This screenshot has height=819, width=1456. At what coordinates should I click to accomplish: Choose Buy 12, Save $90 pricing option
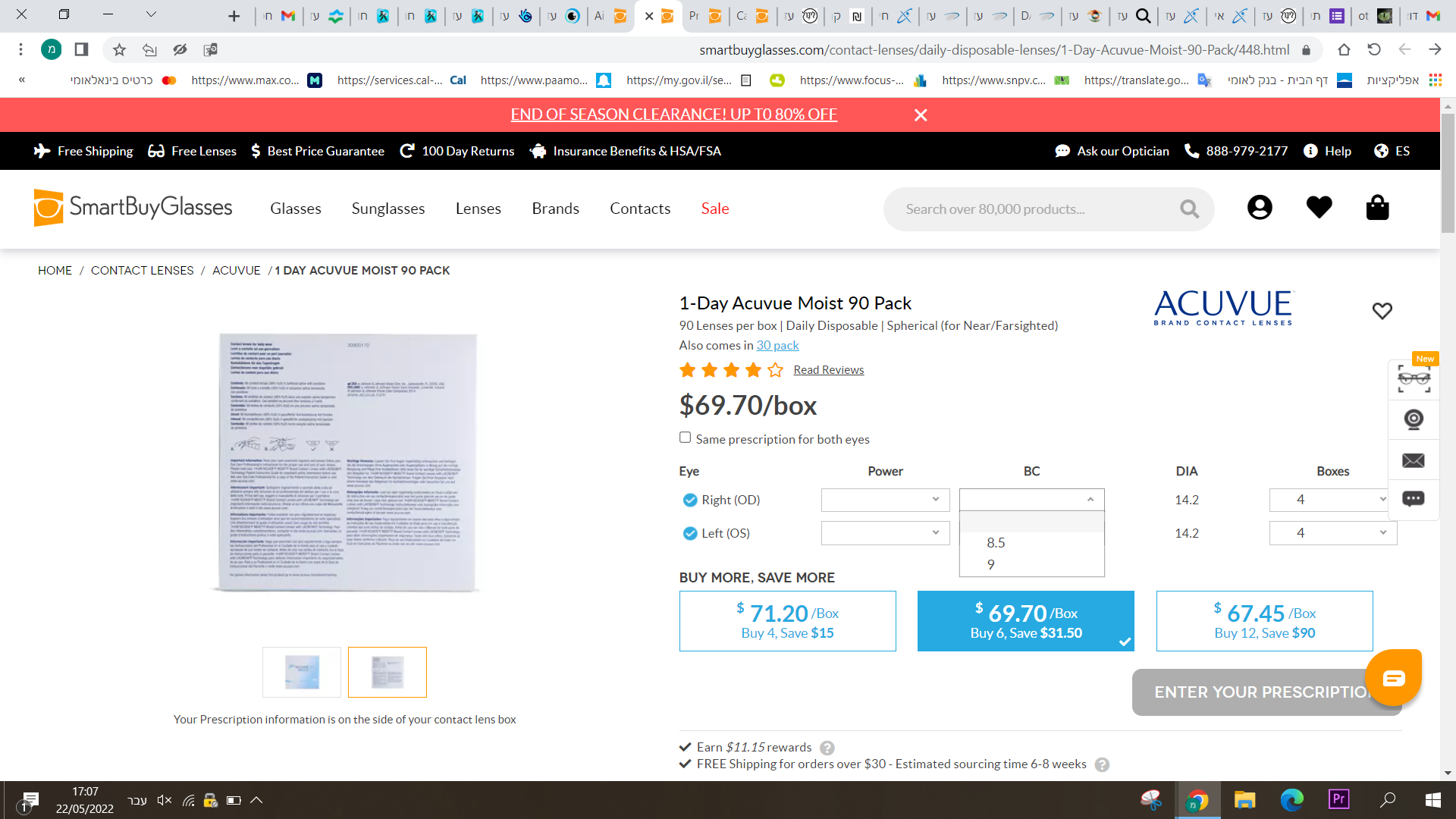[x=1264, y=621]
